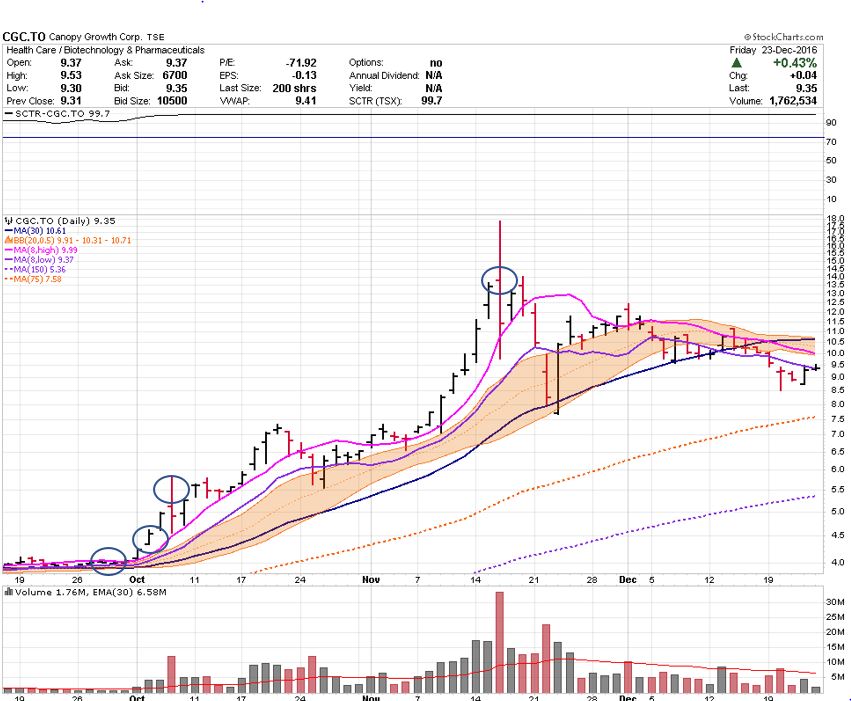
Task: Click the EPS value -0.13
Action: [x=306, y=75]
